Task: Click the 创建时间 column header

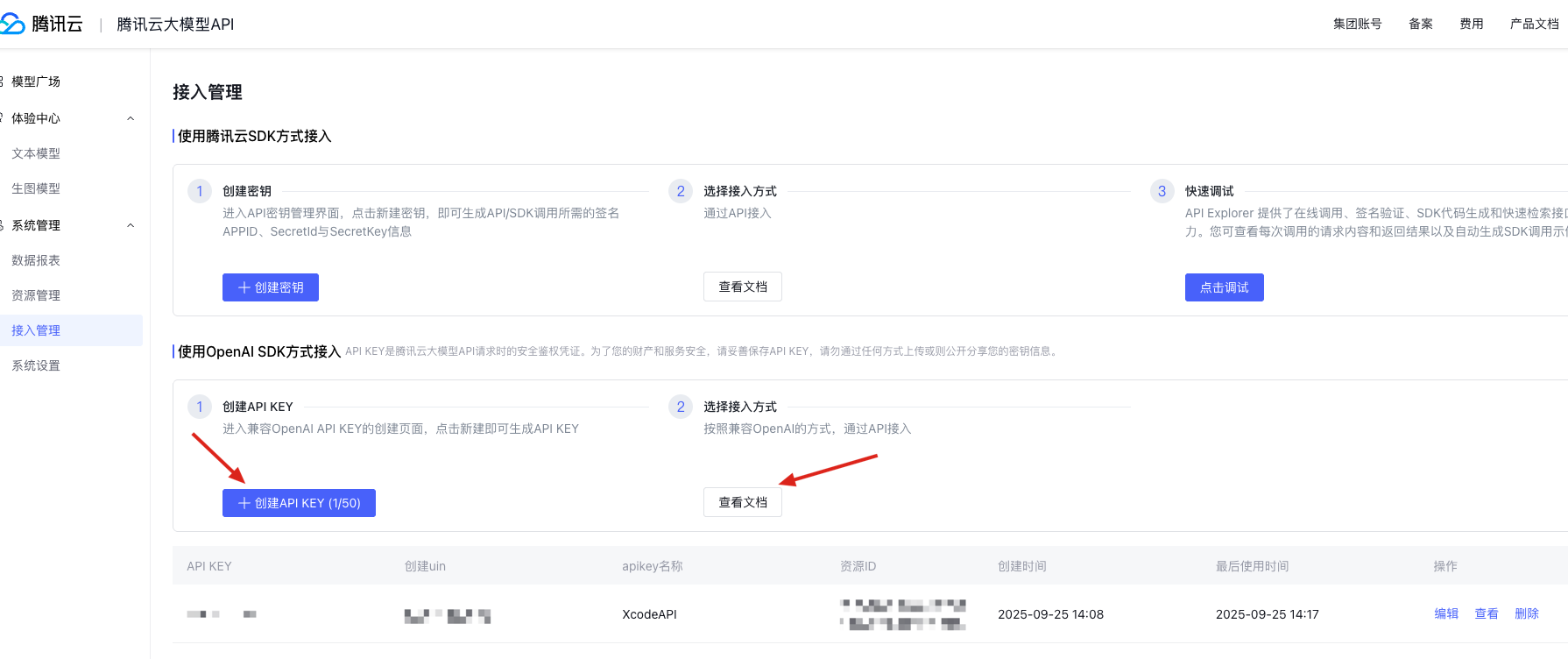Action: (1022, 566)
